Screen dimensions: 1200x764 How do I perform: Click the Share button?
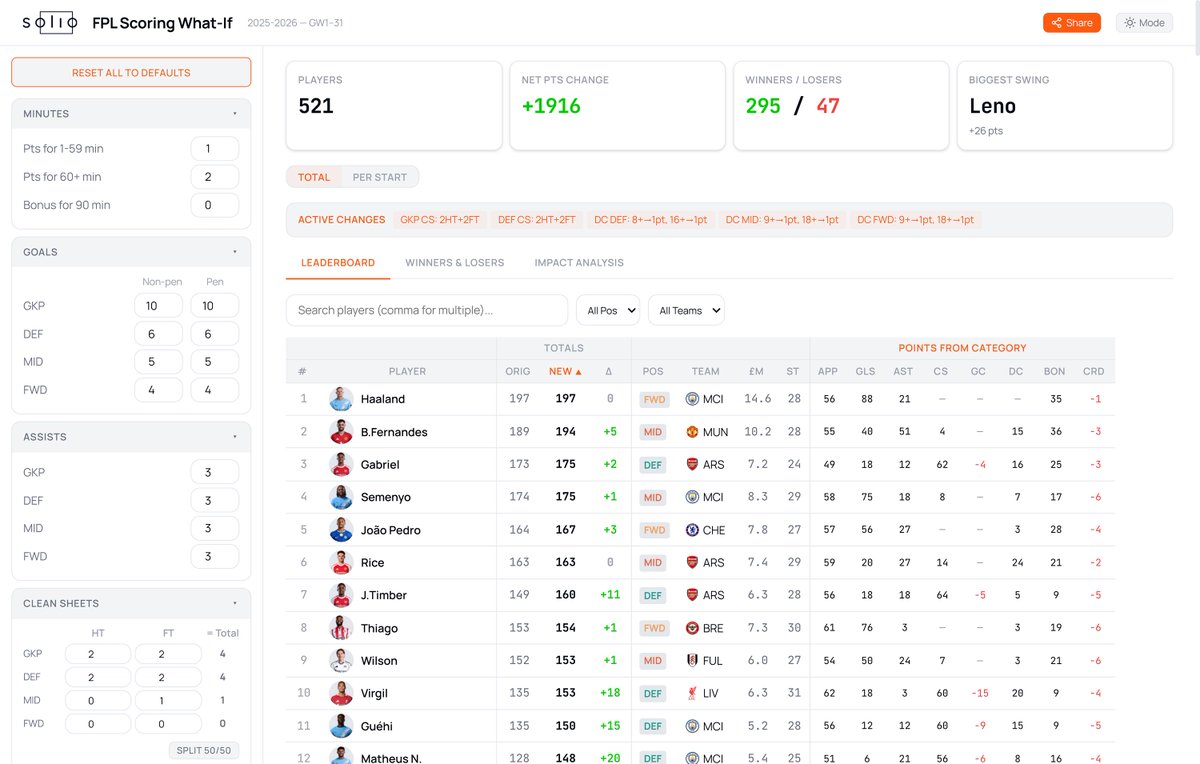point(1071,22)
